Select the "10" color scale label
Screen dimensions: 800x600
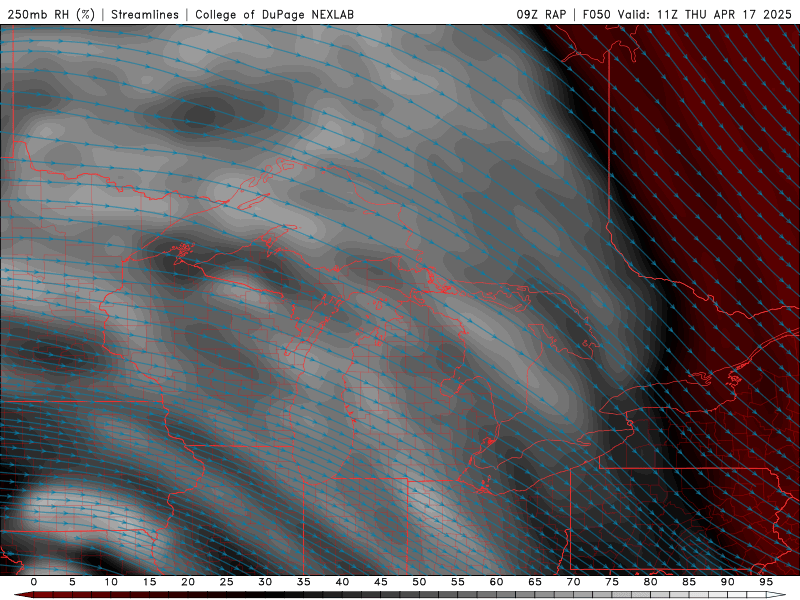pos(111,582)
